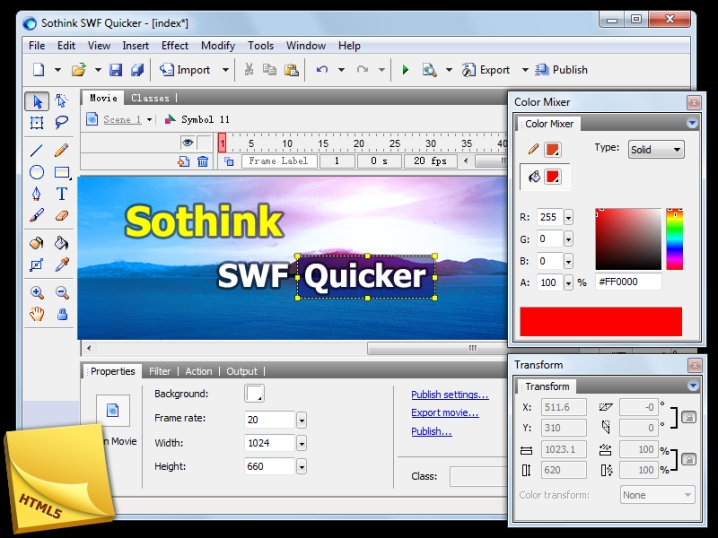Select the Text tool

pos(61,194)
